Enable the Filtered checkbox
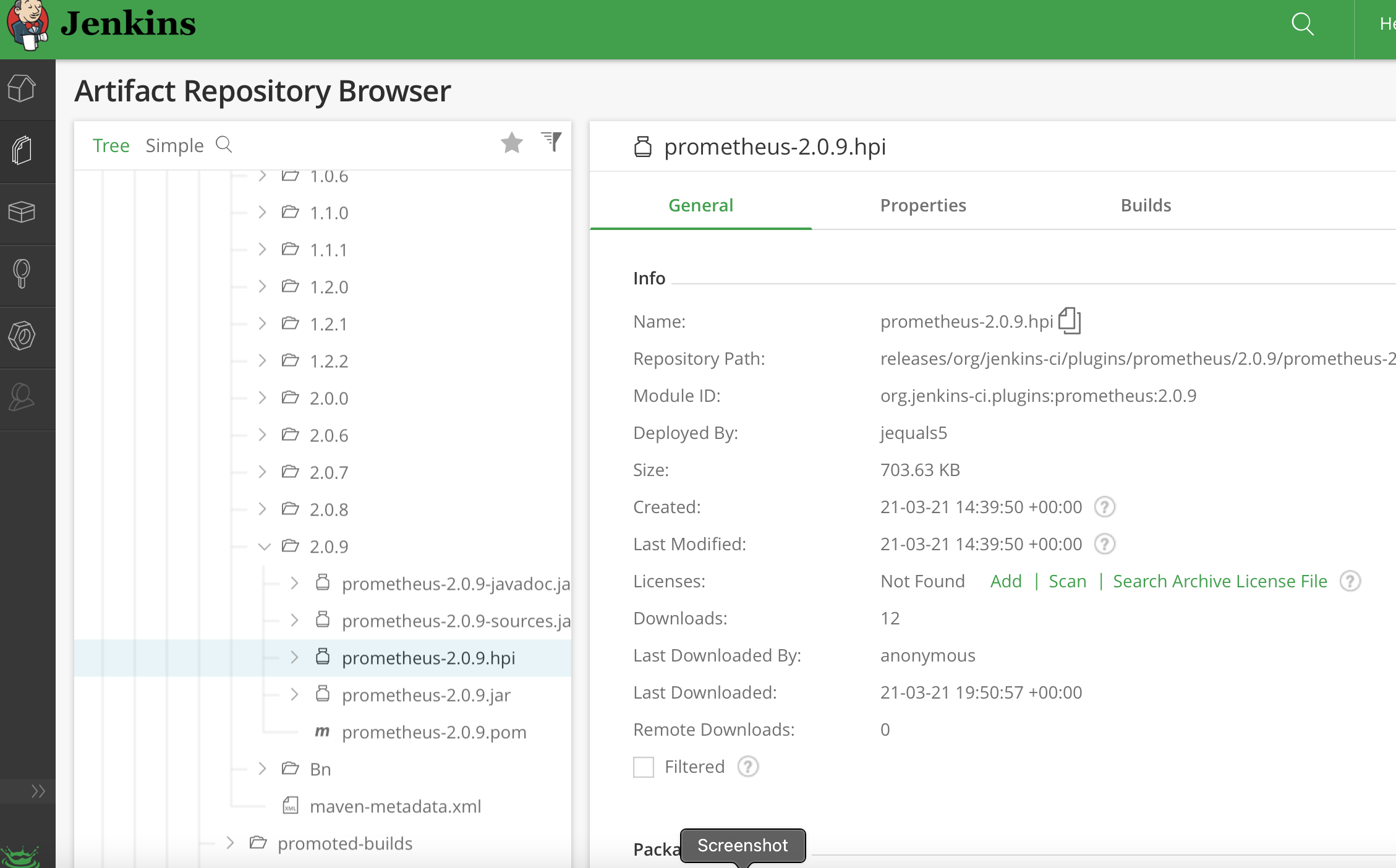1396x868 pixels. pyautogui.click(x=643, y=767)
